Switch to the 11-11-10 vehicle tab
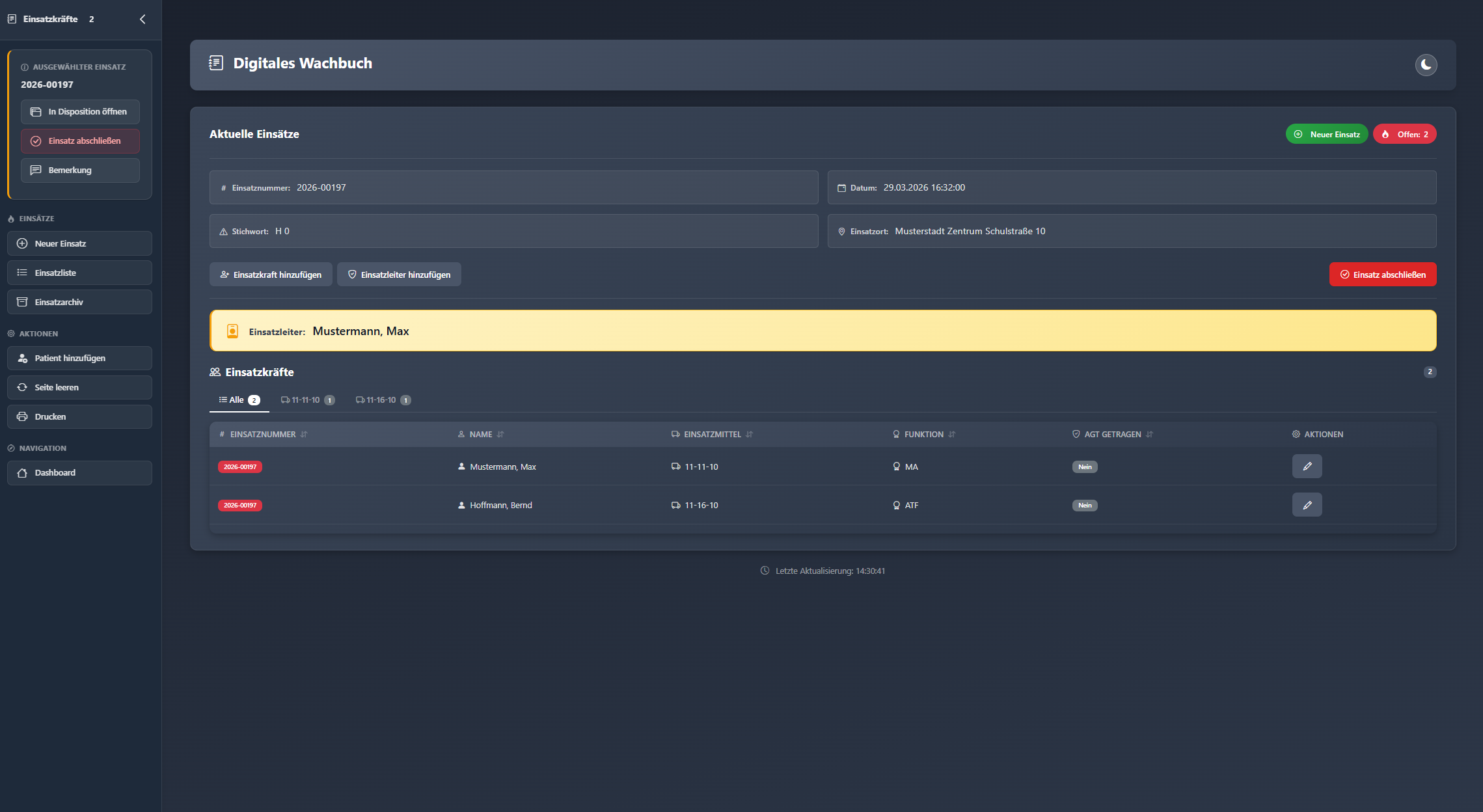1483x812 pixels. click(x=307, y=400)
